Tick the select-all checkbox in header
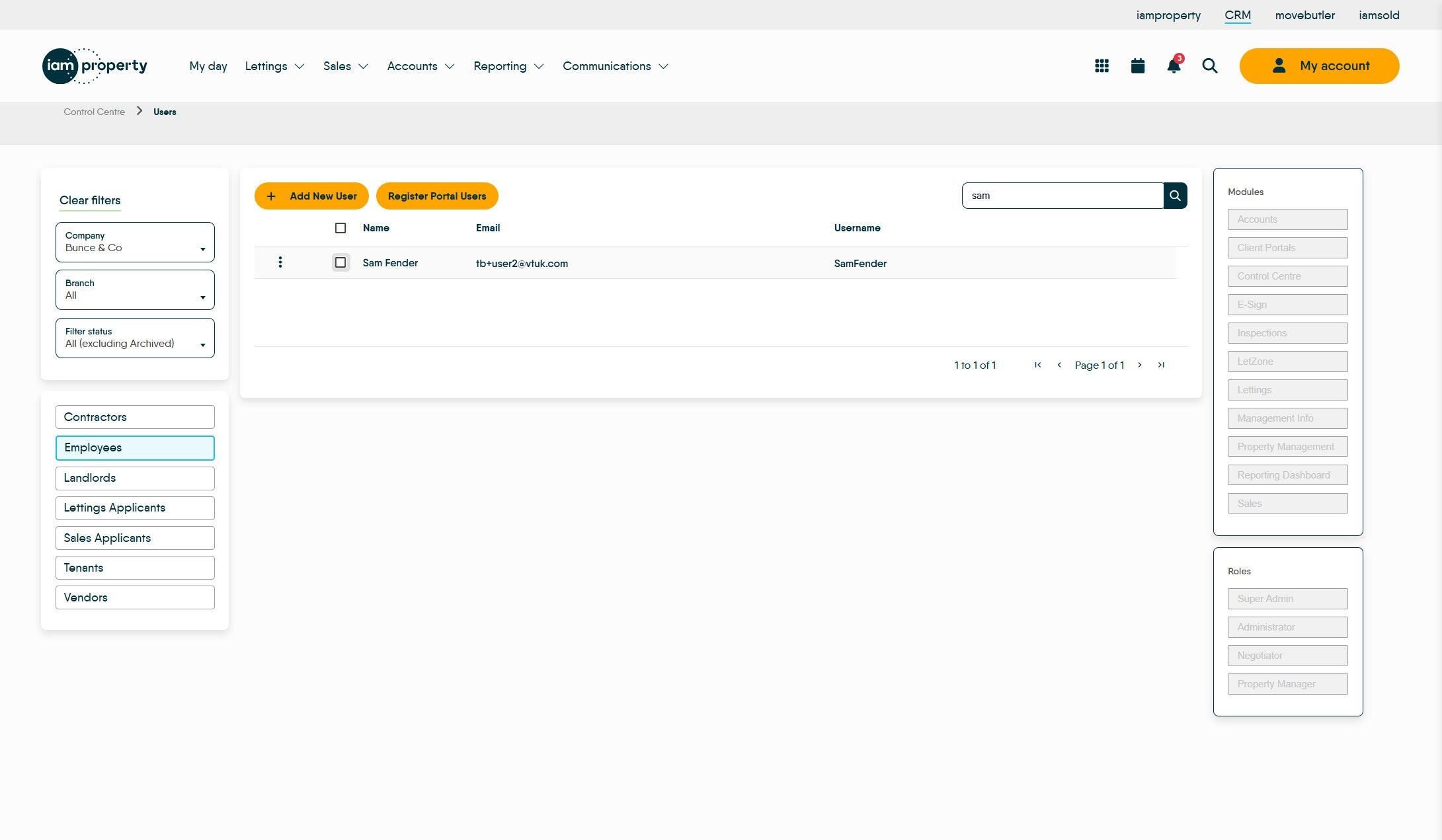Viewport: 1442px width, 840px height. 340,228
